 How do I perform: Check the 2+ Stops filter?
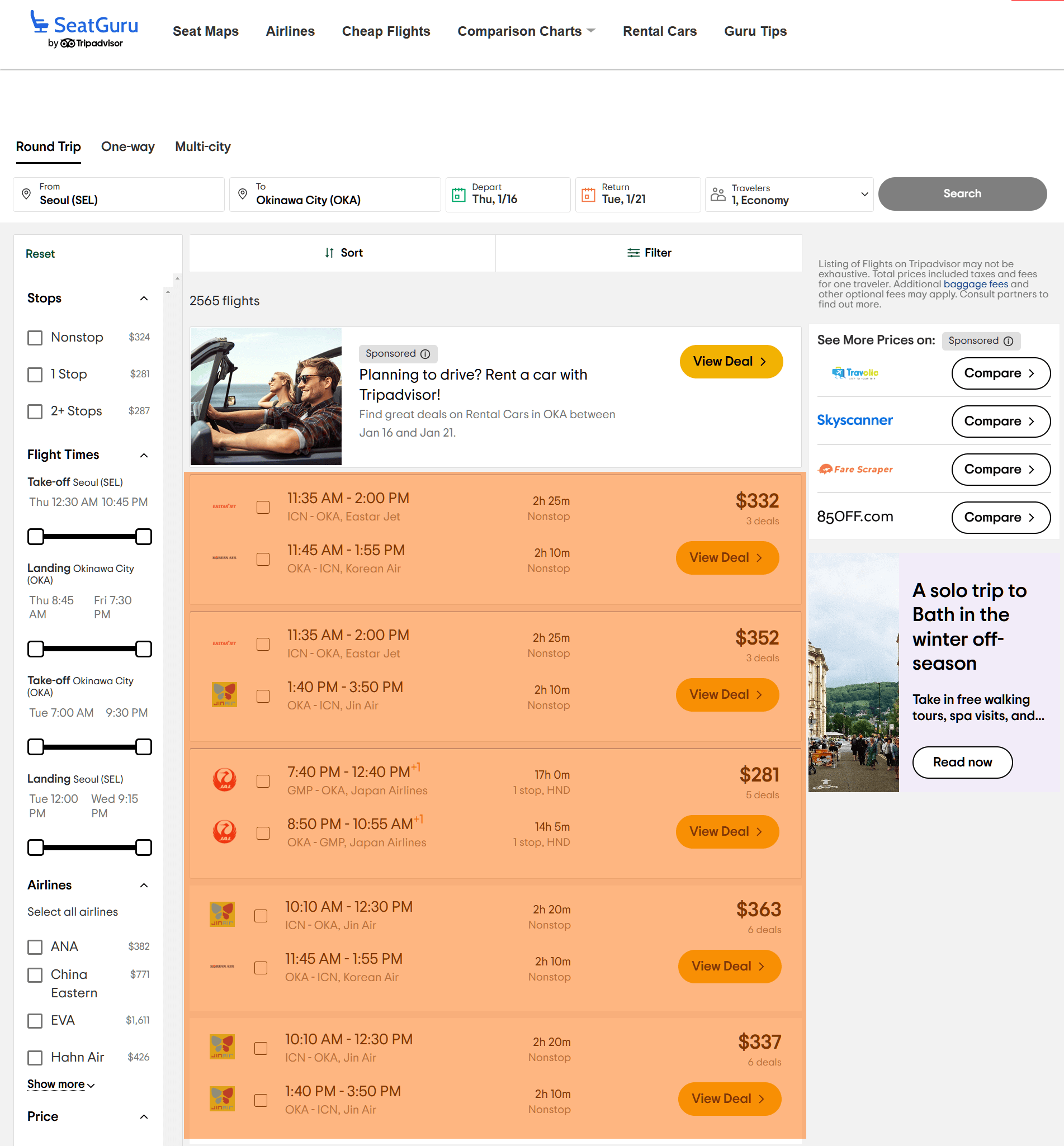(x=35, y=411)
